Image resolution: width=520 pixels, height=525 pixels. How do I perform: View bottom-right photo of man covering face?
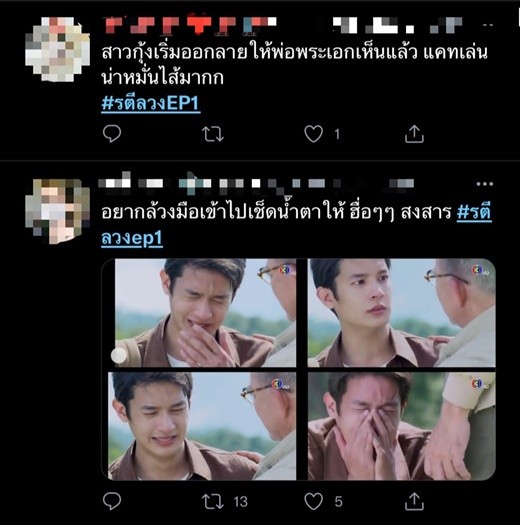[x=401, y=426]
